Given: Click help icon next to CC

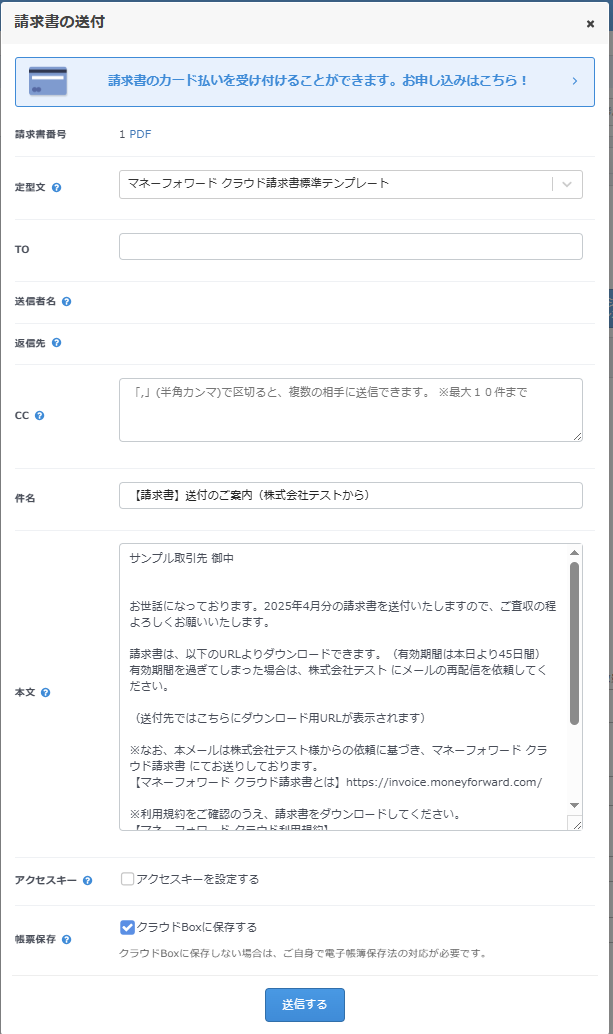Looking at the screenshot, I should [40, 415].
